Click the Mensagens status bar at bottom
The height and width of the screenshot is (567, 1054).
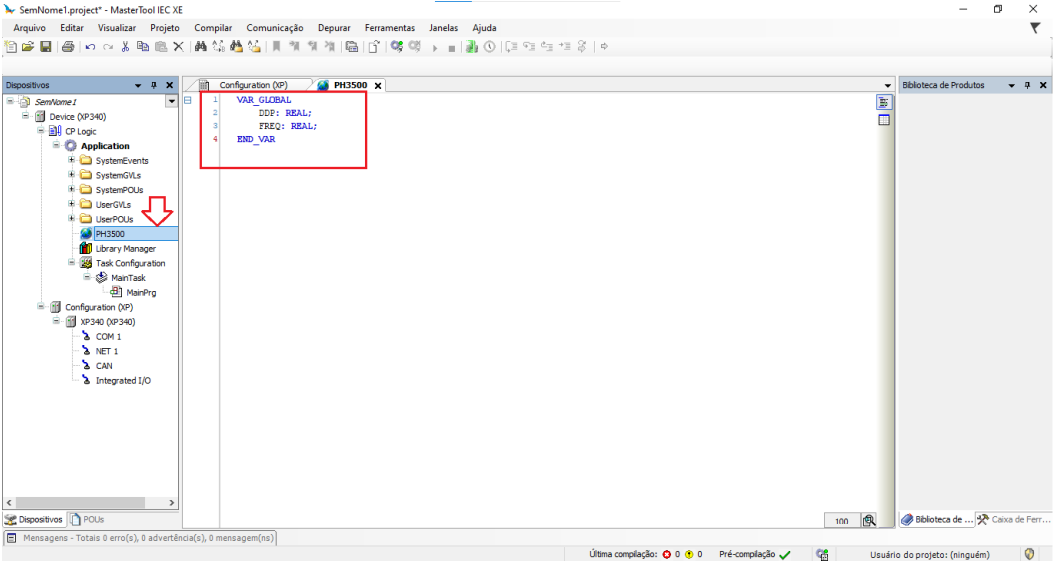140,538
